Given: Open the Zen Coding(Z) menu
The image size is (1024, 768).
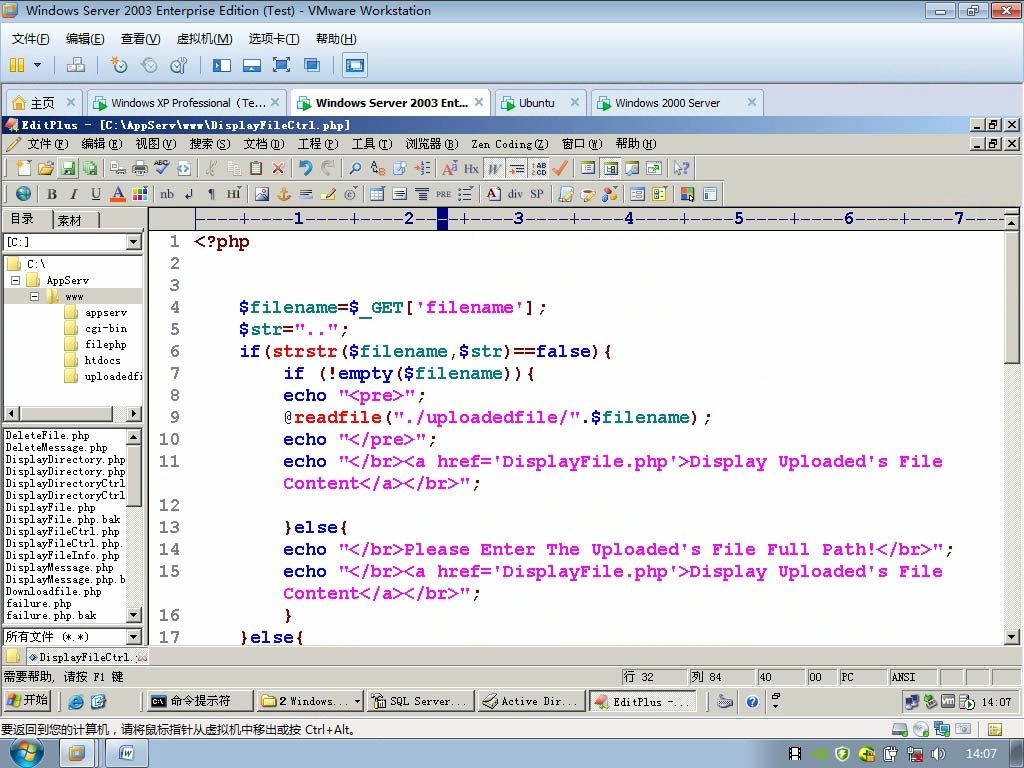Looking at the screenshot, I should pyautogui.click(x=509, y=144).
